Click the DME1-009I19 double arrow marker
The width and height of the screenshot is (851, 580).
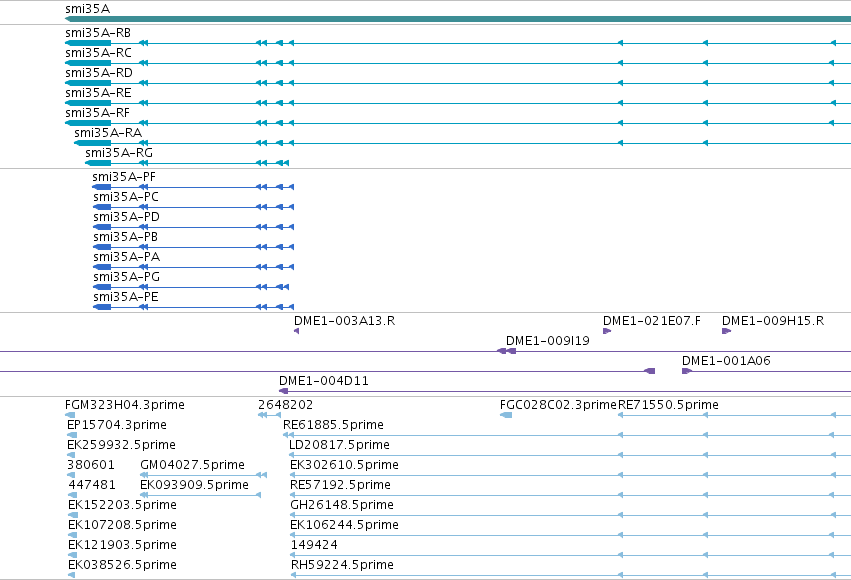click(506, 351)
